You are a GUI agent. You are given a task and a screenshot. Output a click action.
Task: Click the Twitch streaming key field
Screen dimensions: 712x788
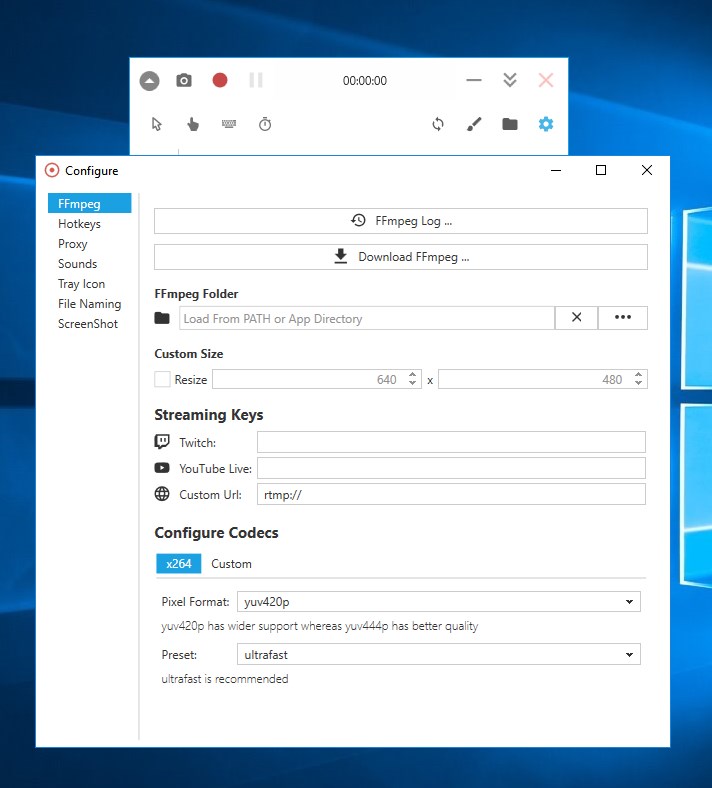point(451,442)
